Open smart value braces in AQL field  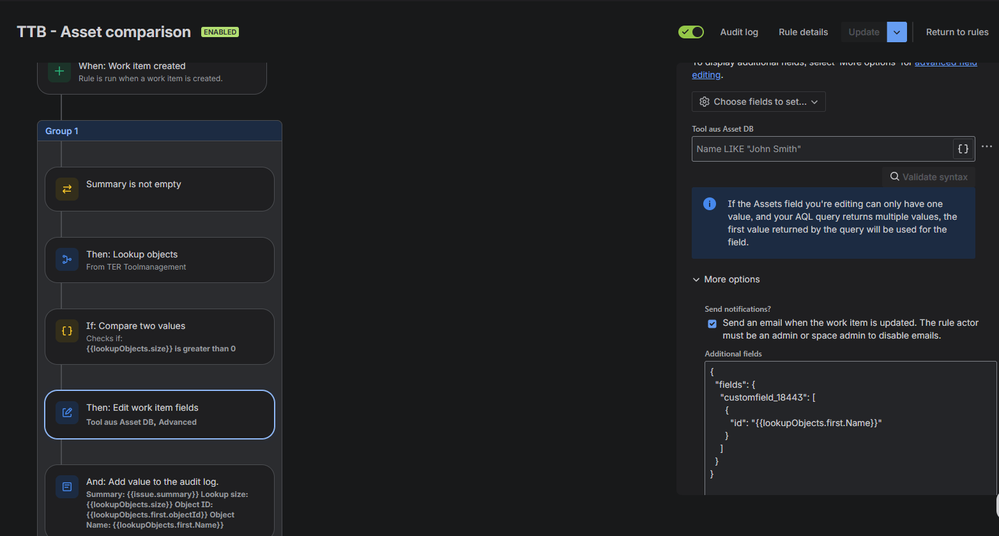click(x=963, y=149)
